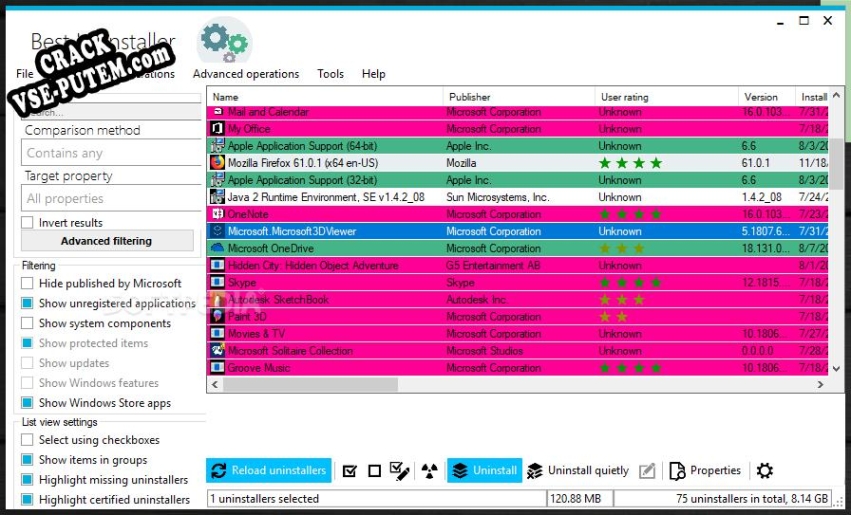The height and width of the screenshot is (515, 851).
Task: Click the Paint 3D icon
Action: [217, 316]
